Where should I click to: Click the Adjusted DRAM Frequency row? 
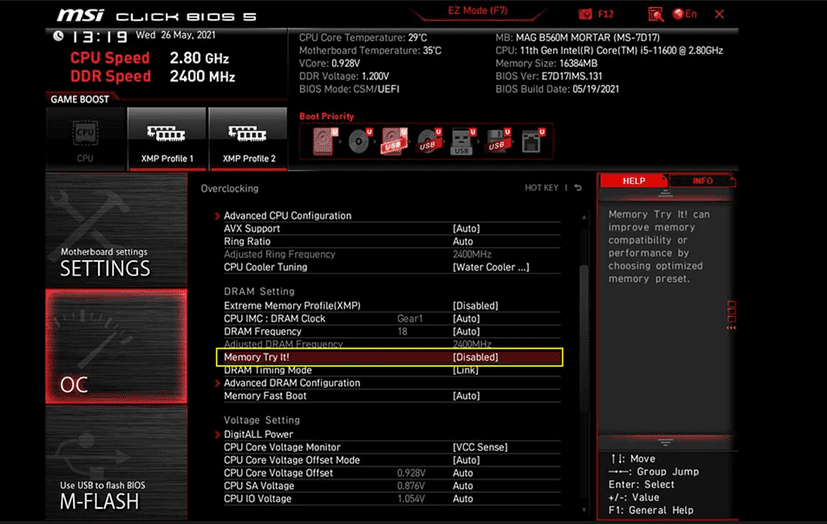[x=391, y=344]
